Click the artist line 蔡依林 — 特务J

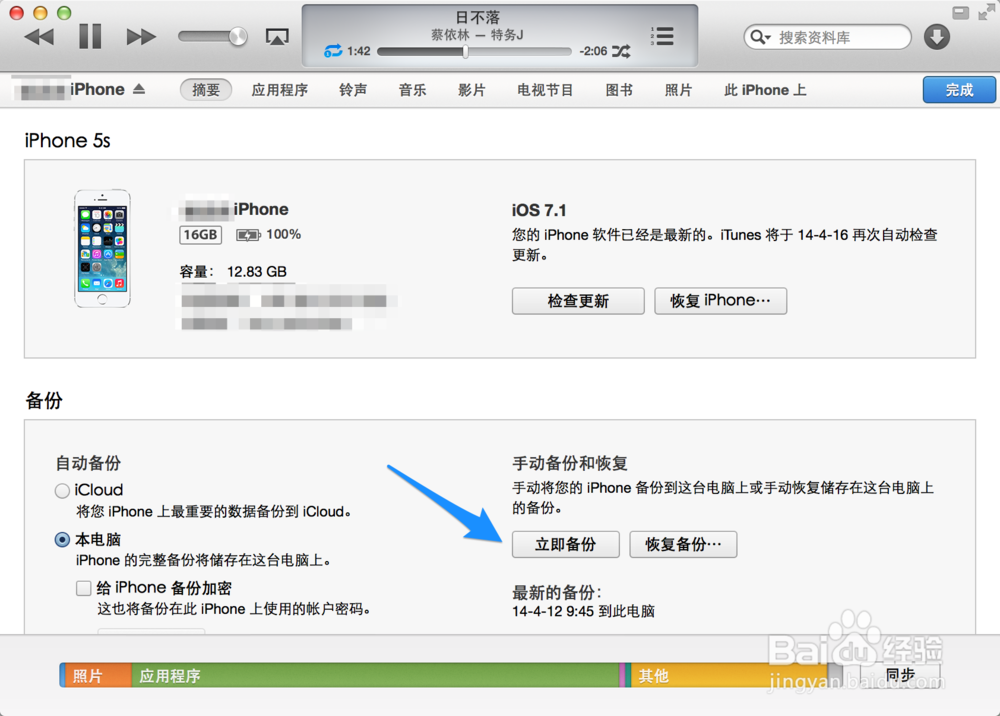coord(477,34)
